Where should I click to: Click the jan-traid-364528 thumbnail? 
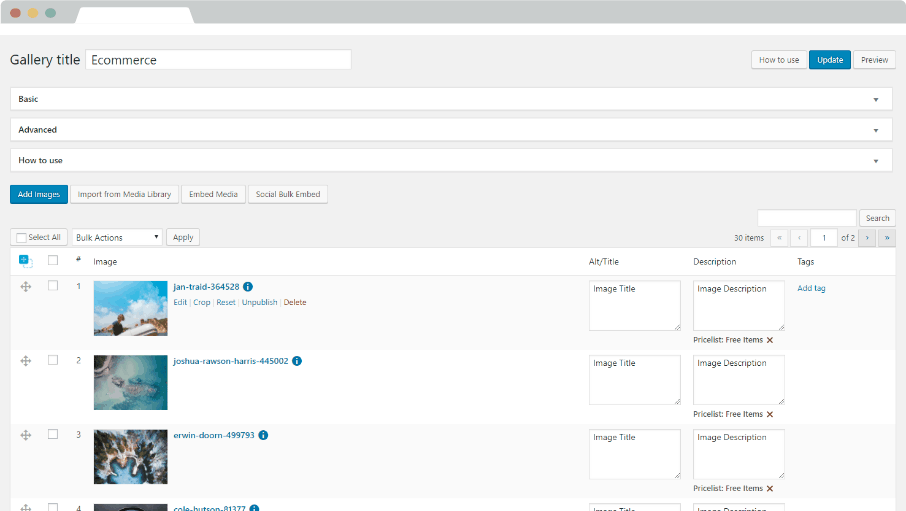[x=131, y=309]
